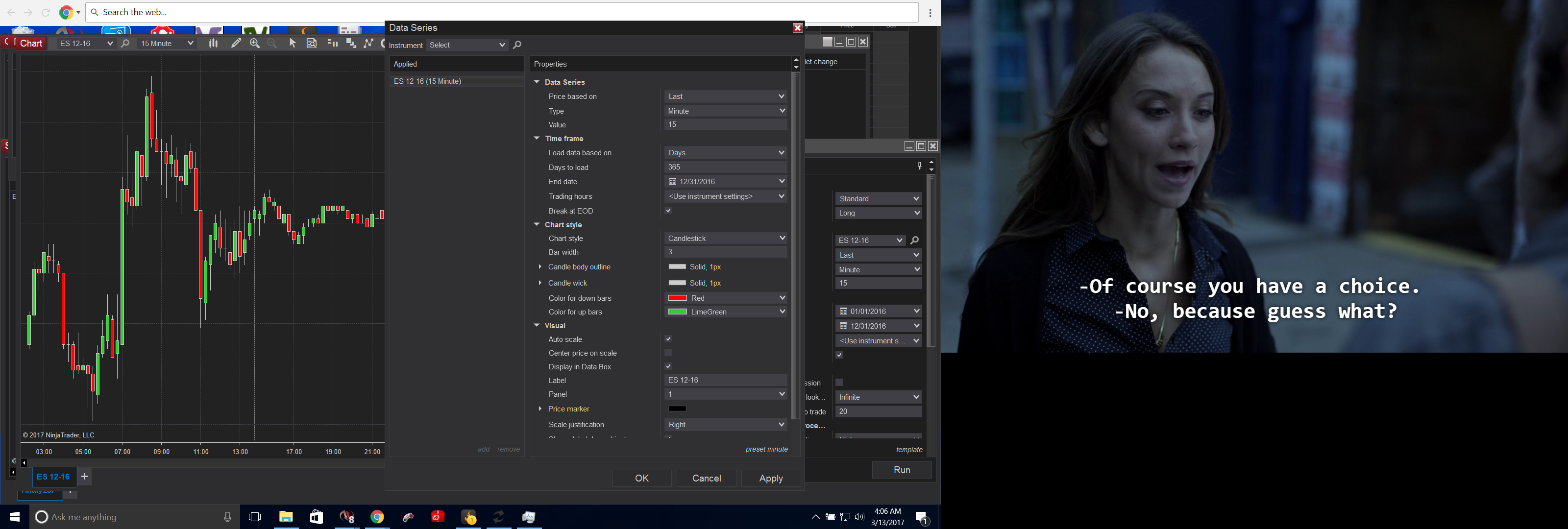The image size is (1568, 529).
Task: Click the Apply button
Action: pos(771,479)
